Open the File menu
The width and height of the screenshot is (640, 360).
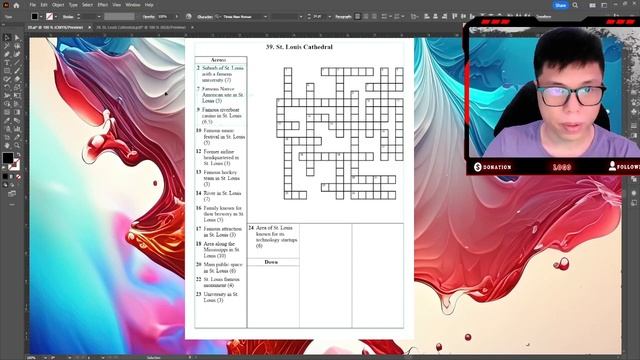click(x=33, y=5)
